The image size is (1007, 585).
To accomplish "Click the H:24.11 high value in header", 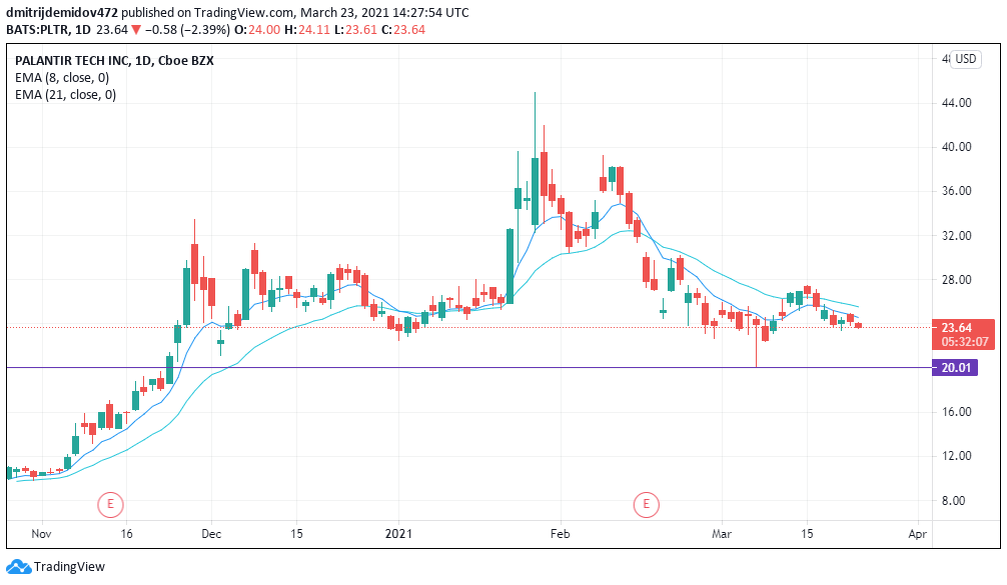I will [x=307, y=30].
